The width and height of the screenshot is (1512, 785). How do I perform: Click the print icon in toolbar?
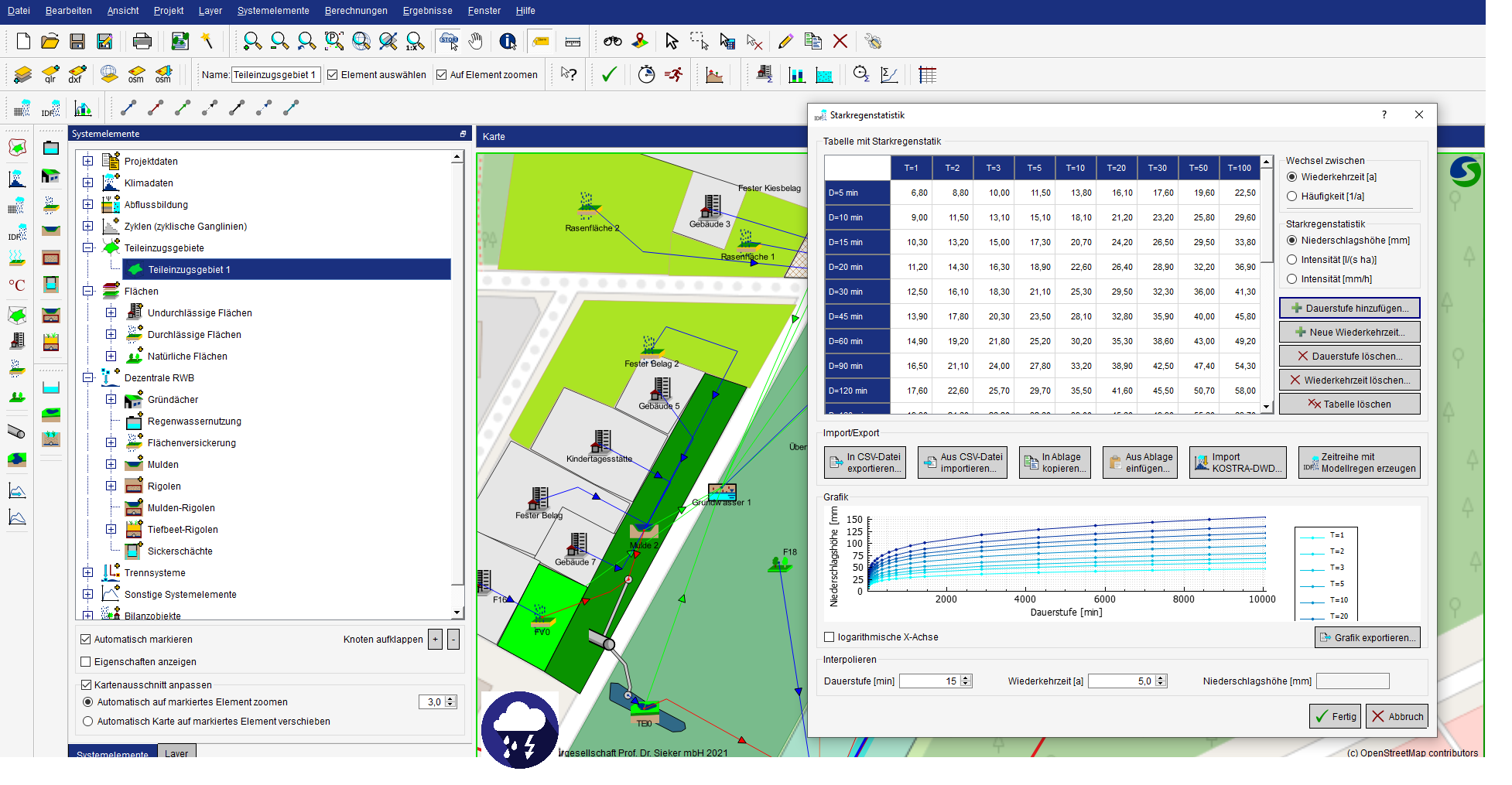(142, 42)
